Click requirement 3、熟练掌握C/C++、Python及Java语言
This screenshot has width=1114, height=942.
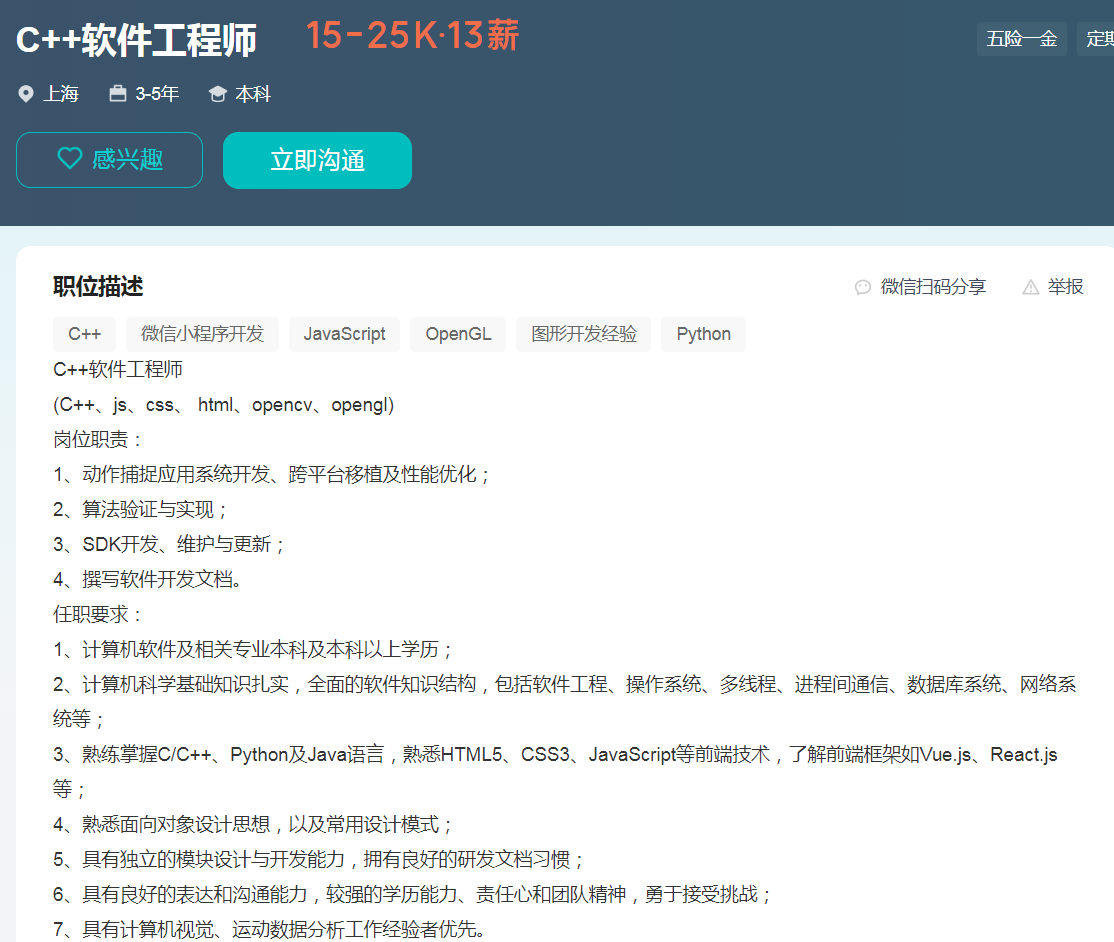(555, 772)
